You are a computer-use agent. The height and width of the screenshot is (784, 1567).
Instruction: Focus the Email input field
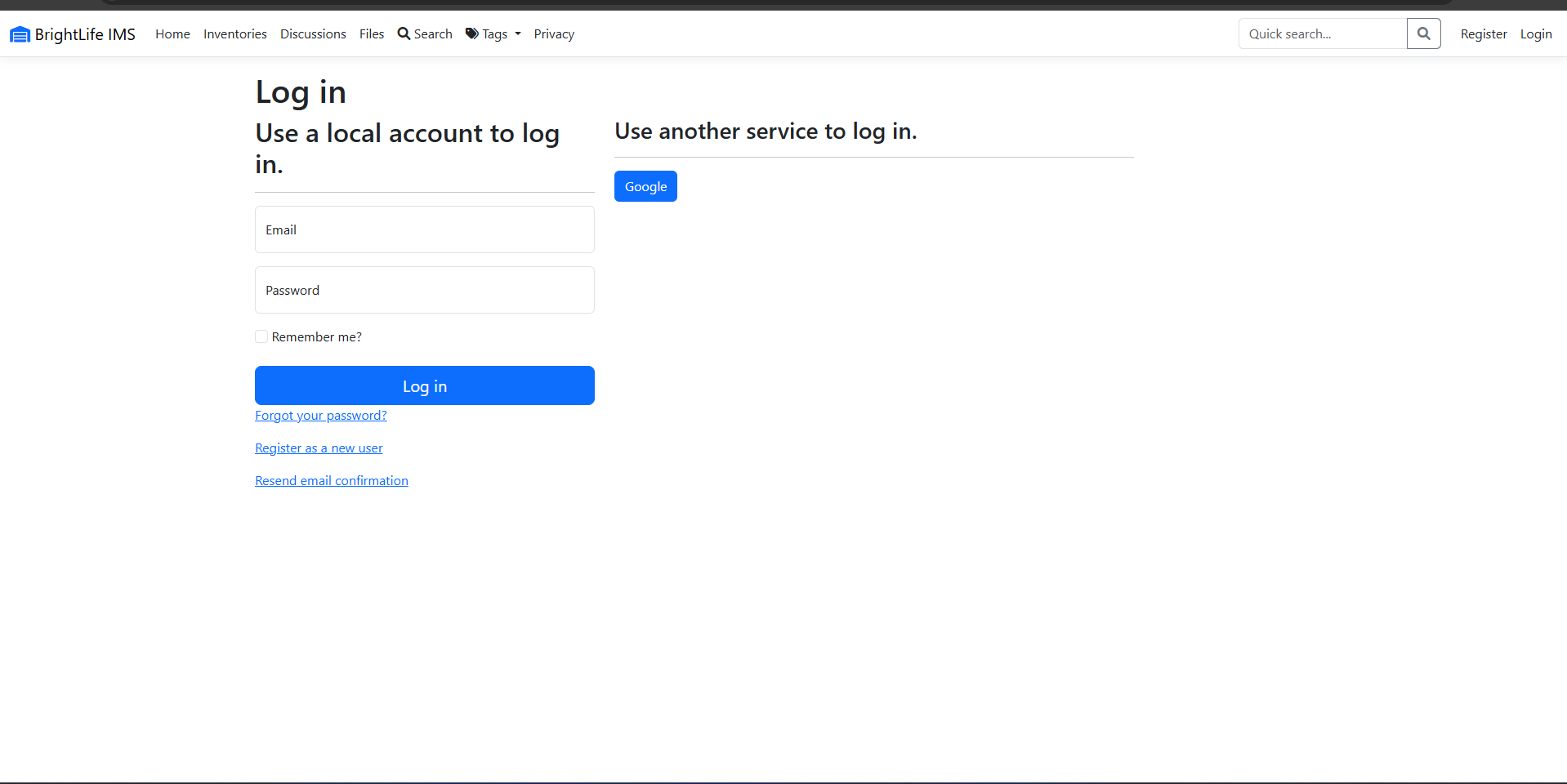(x=425, y=229)
